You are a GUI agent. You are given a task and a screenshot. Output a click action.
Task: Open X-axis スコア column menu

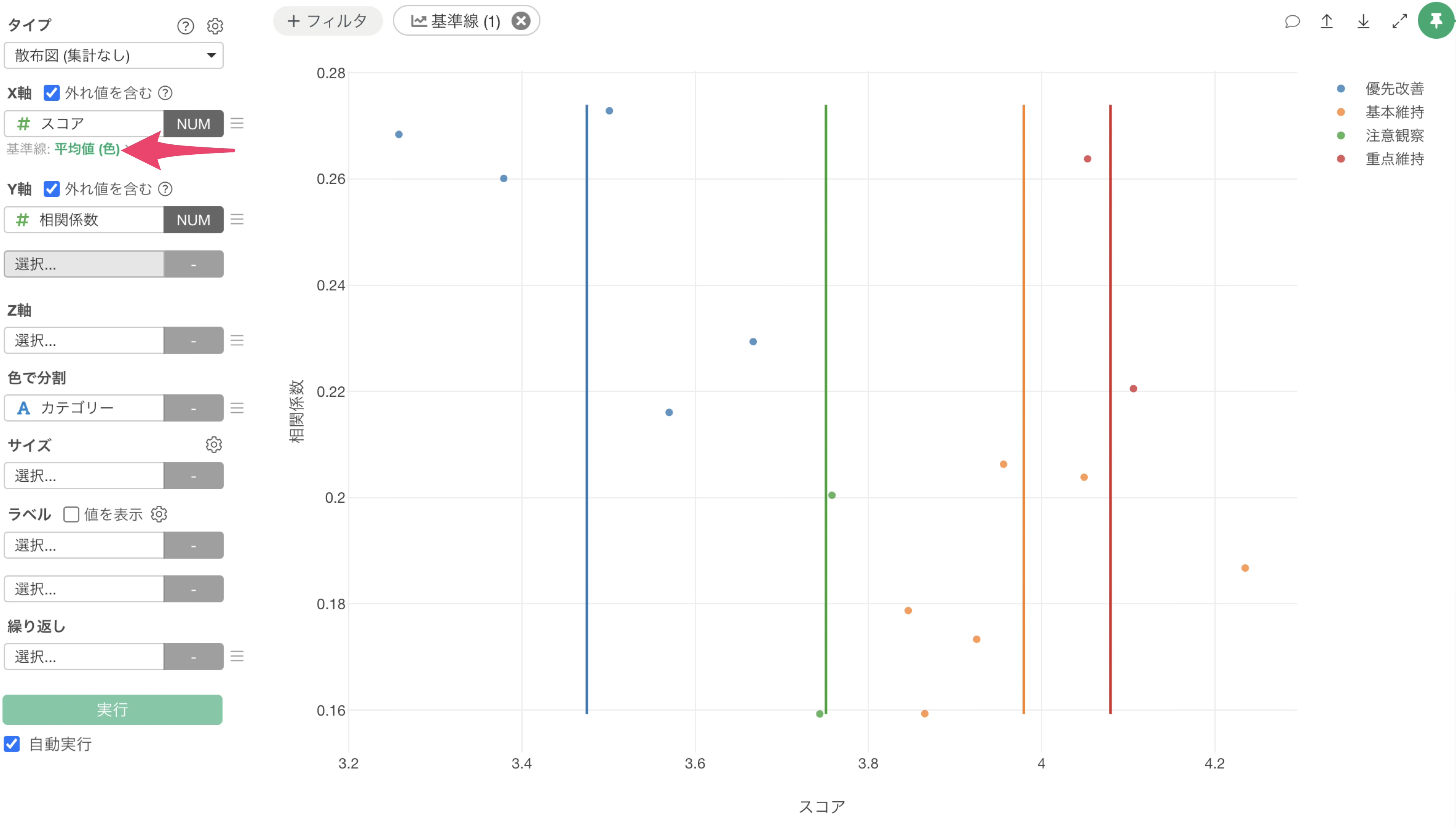point(237,123)
